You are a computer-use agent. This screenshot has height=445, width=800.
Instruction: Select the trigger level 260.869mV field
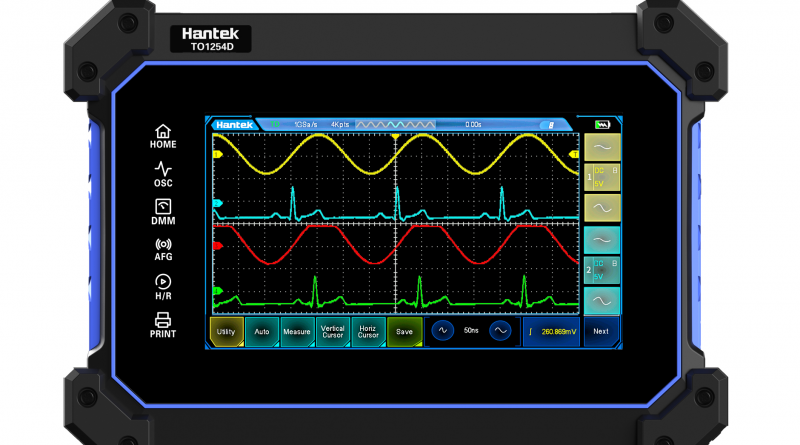click(x=551, y=331)
